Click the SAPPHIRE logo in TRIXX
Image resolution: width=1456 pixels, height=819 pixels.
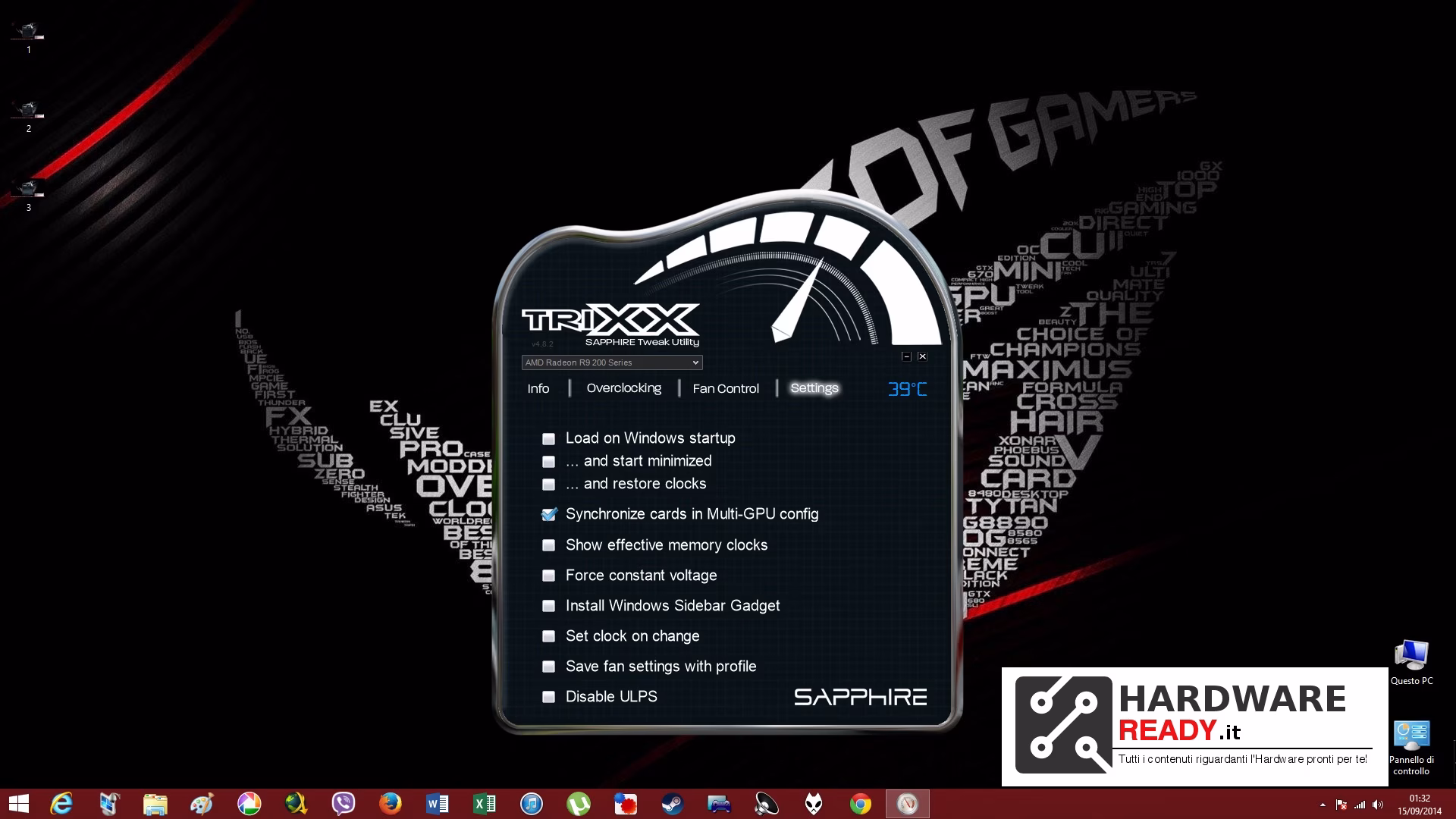point(860,697)
